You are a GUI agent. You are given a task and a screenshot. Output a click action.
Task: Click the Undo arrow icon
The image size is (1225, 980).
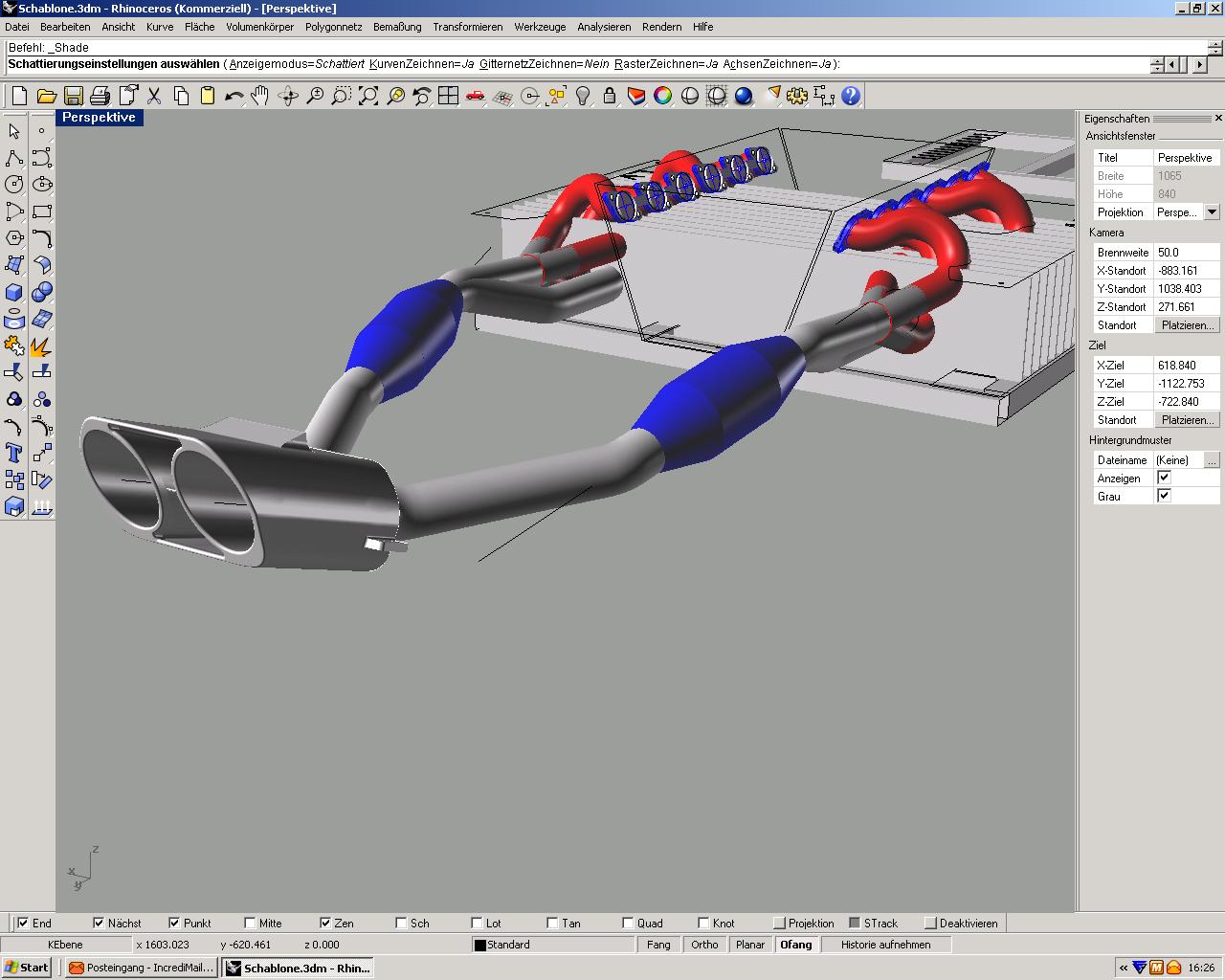tap(234, 96)
